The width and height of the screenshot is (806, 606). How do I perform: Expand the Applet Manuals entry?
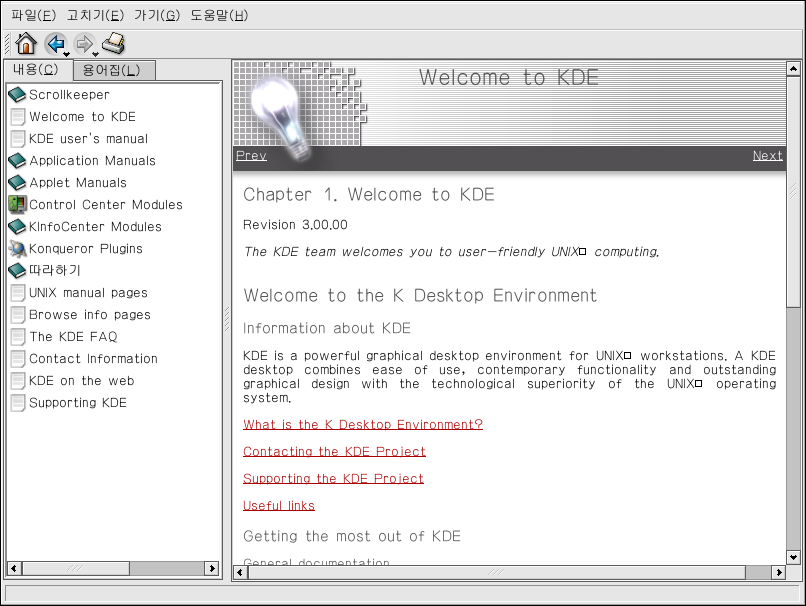coord(78,183)
